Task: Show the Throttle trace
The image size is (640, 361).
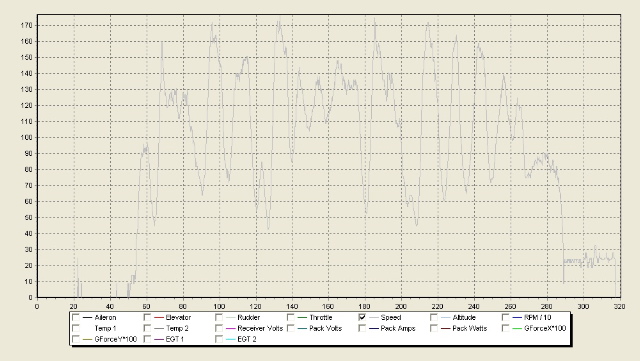Action: coord(291,317)
